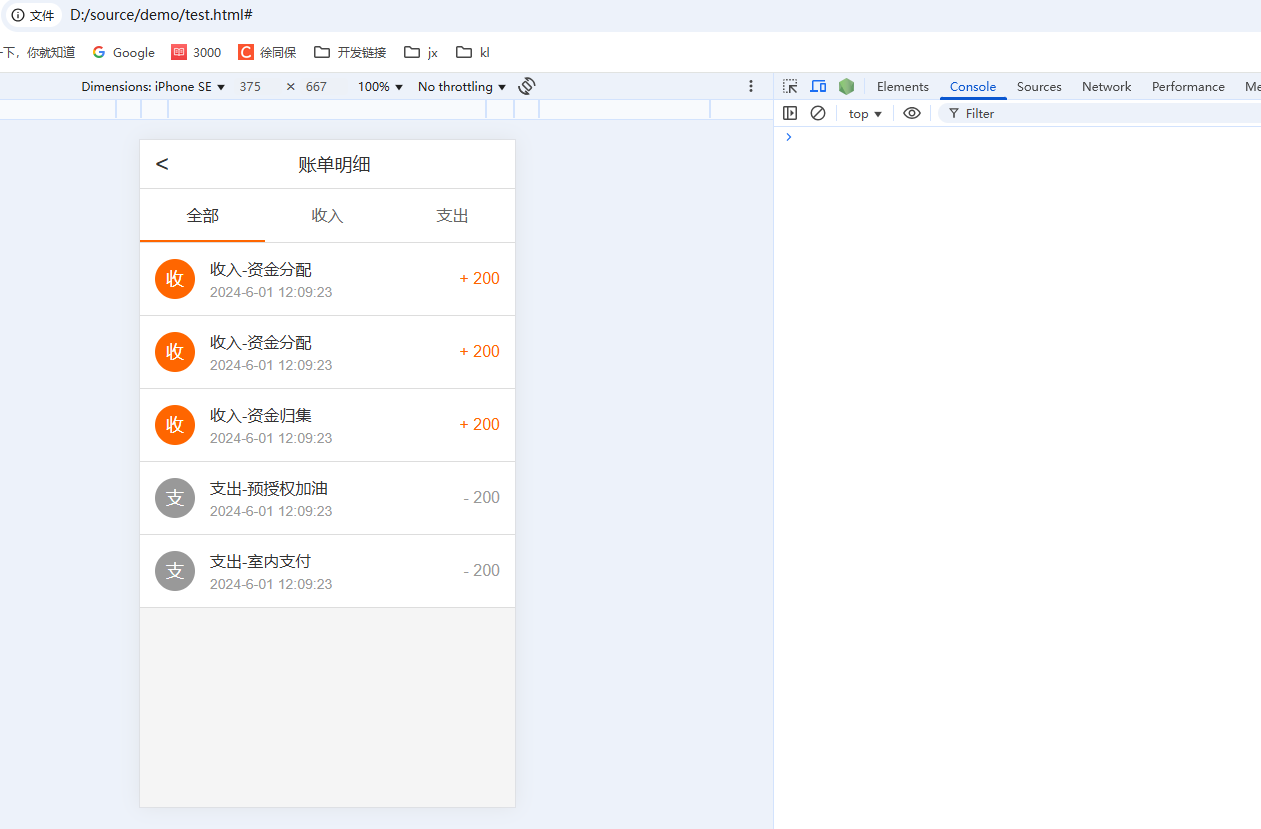This screenshot has width=1261, height=829.
Task: Open the Performance panel tab
Action: (1188, 87)
